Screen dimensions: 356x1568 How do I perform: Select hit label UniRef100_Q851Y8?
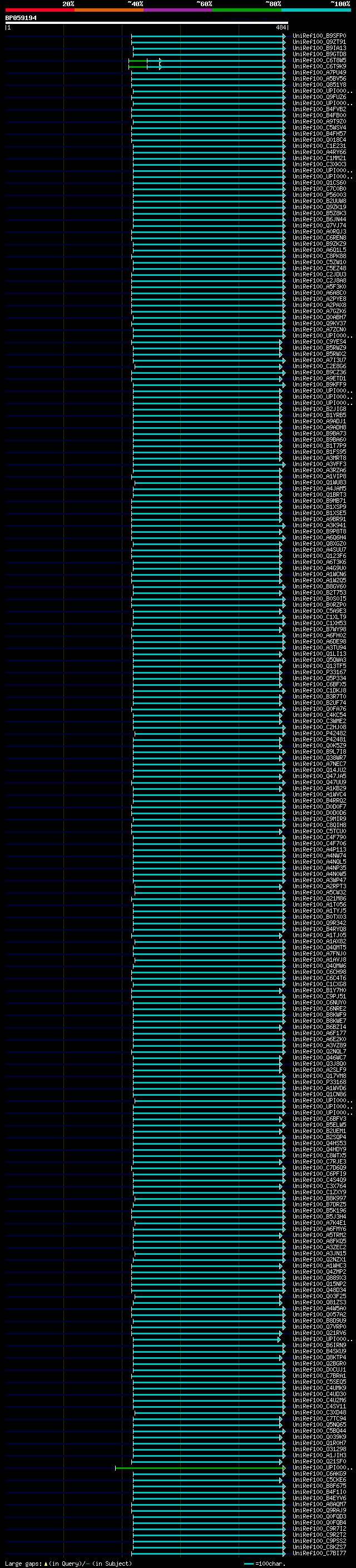(x=319, y=85)
